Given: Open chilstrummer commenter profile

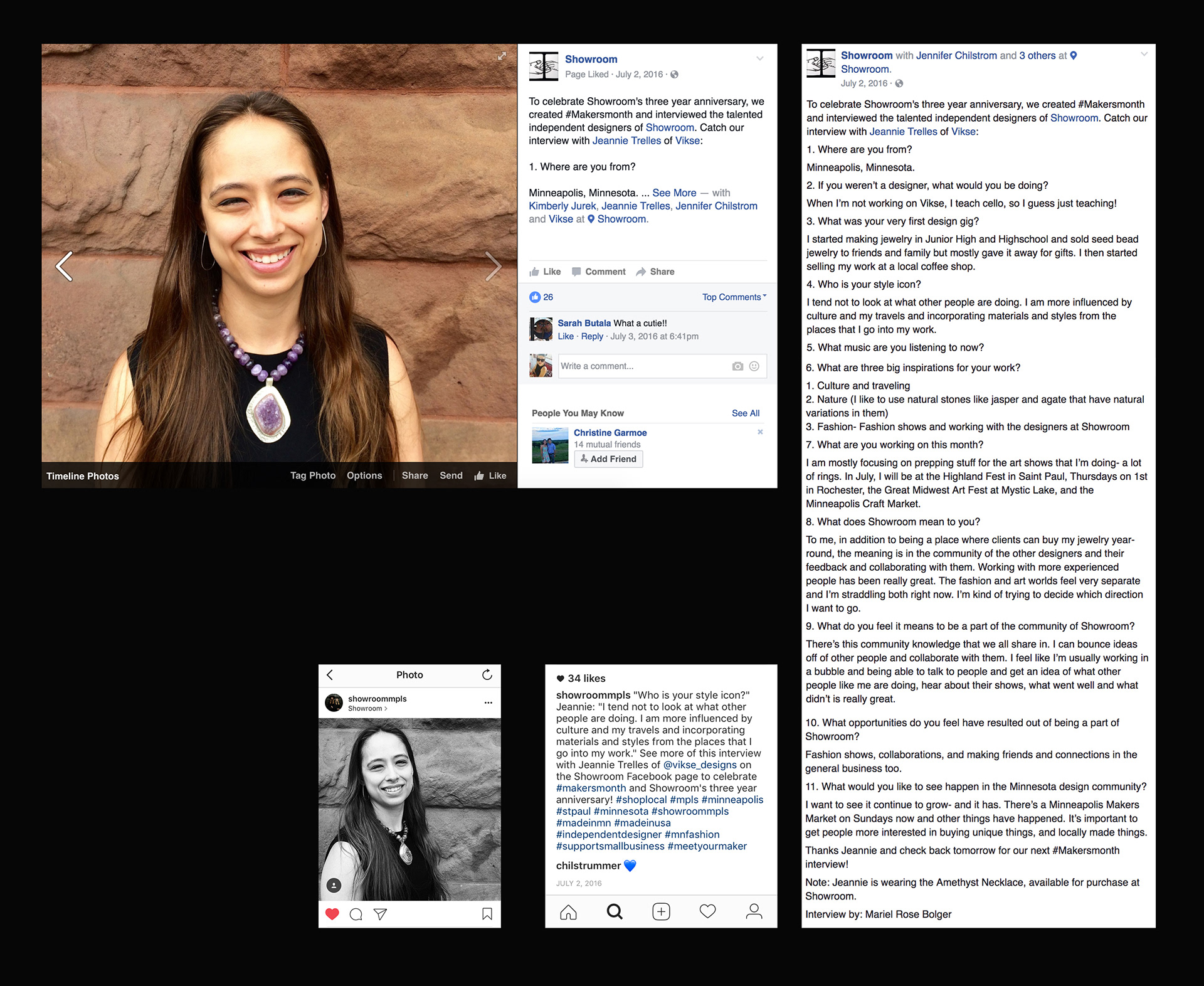Looking at the screenshot, I should click(x=588, y=866).
